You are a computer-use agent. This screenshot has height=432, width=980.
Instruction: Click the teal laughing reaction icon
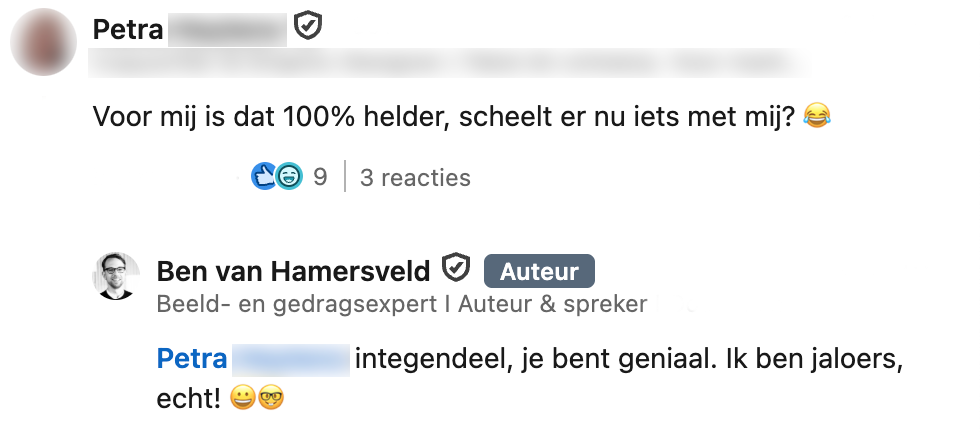(288, 177)
